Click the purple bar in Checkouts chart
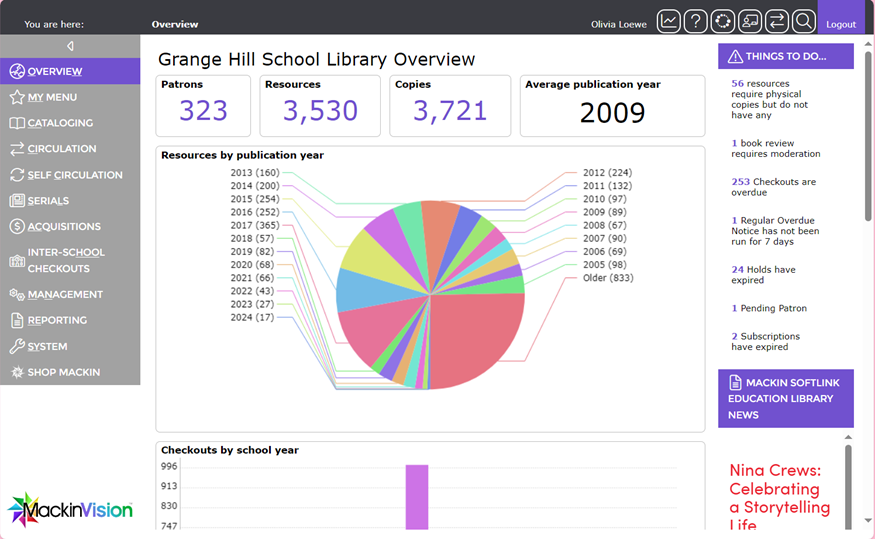 pos(417,497)
